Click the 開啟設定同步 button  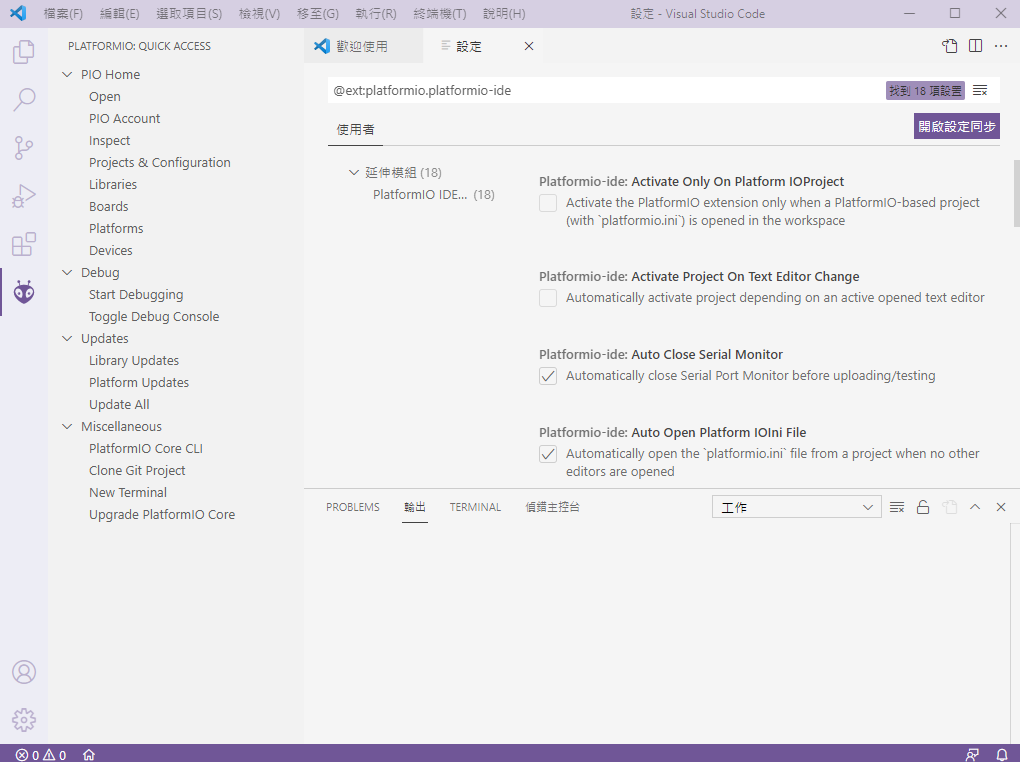point(956,126)
